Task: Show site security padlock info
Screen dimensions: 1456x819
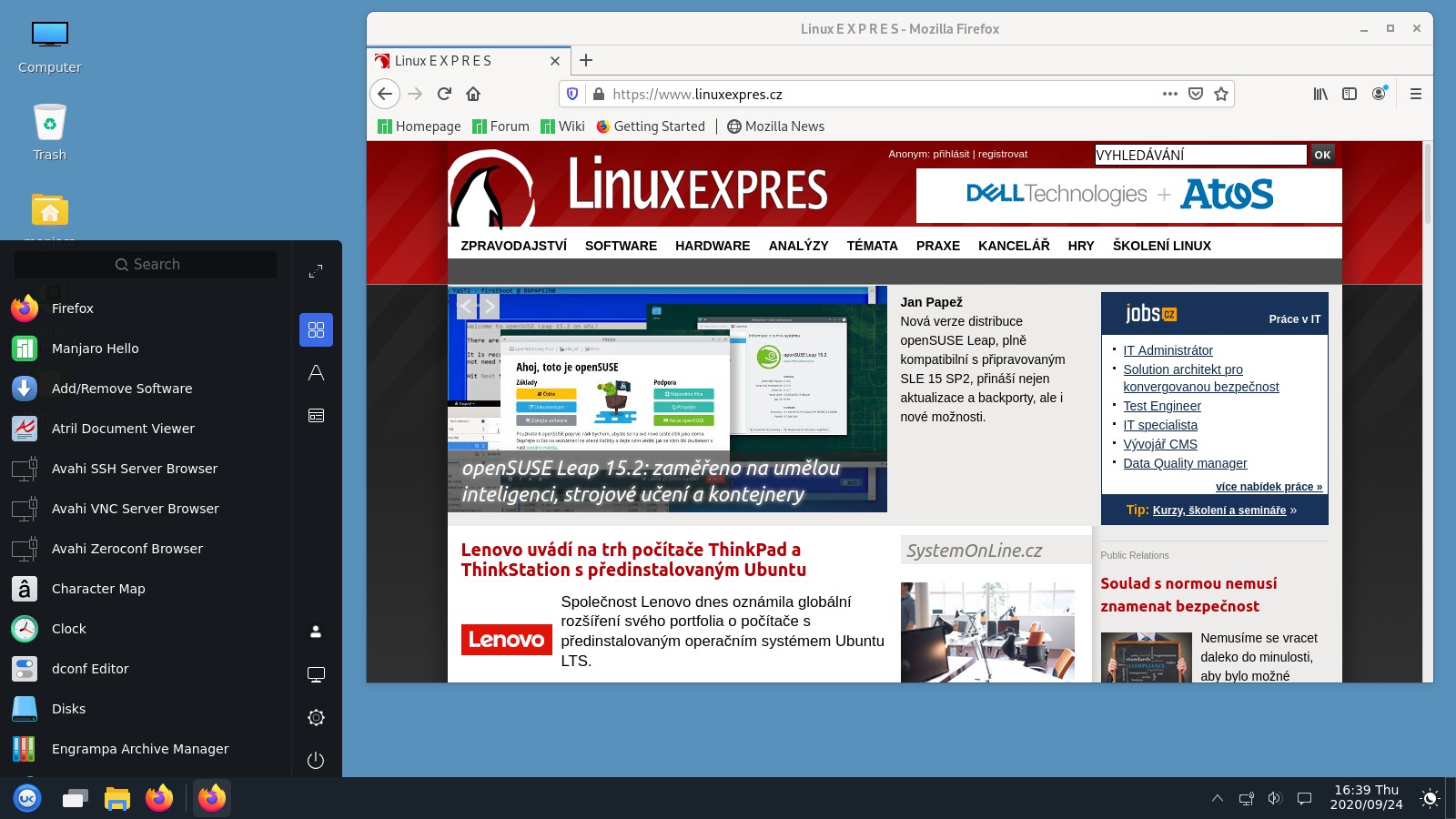Action: pos(598,94)
